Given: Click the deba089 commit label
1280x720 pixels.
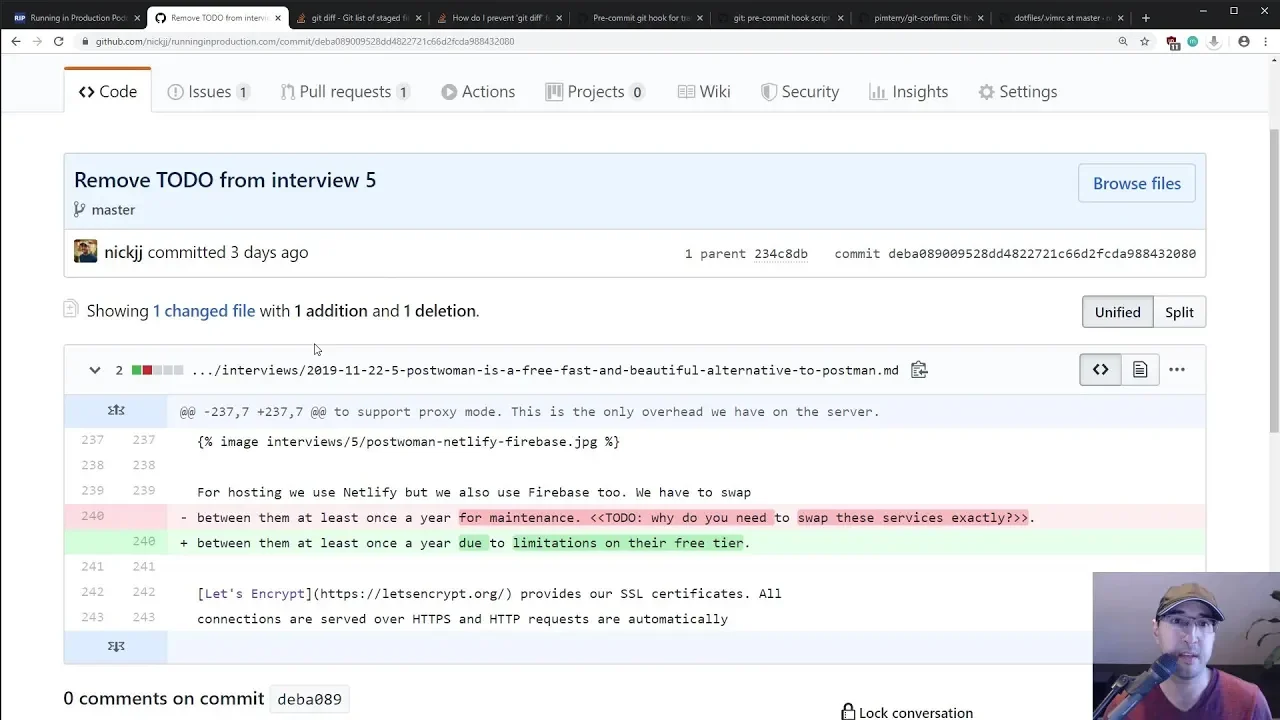Looking at the screenshot, I should click(x=309, y=699).
